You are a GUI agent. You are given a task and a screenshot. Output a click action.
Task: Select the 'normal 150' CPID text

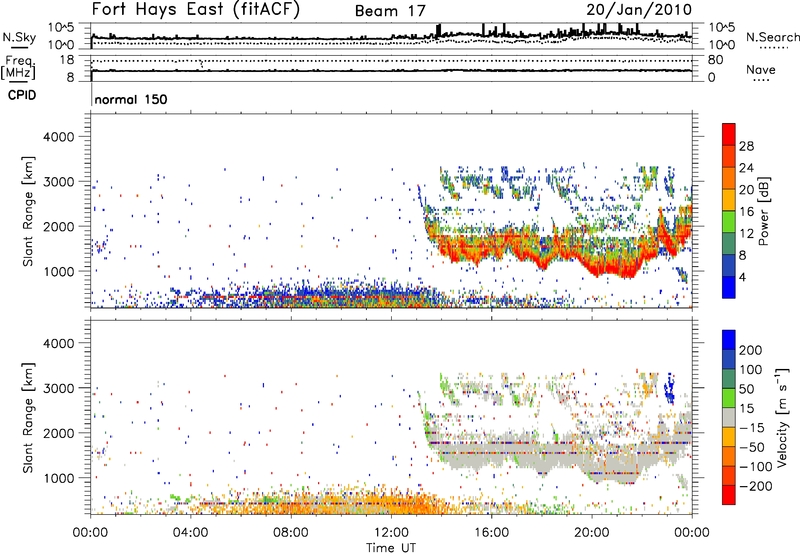131,99
